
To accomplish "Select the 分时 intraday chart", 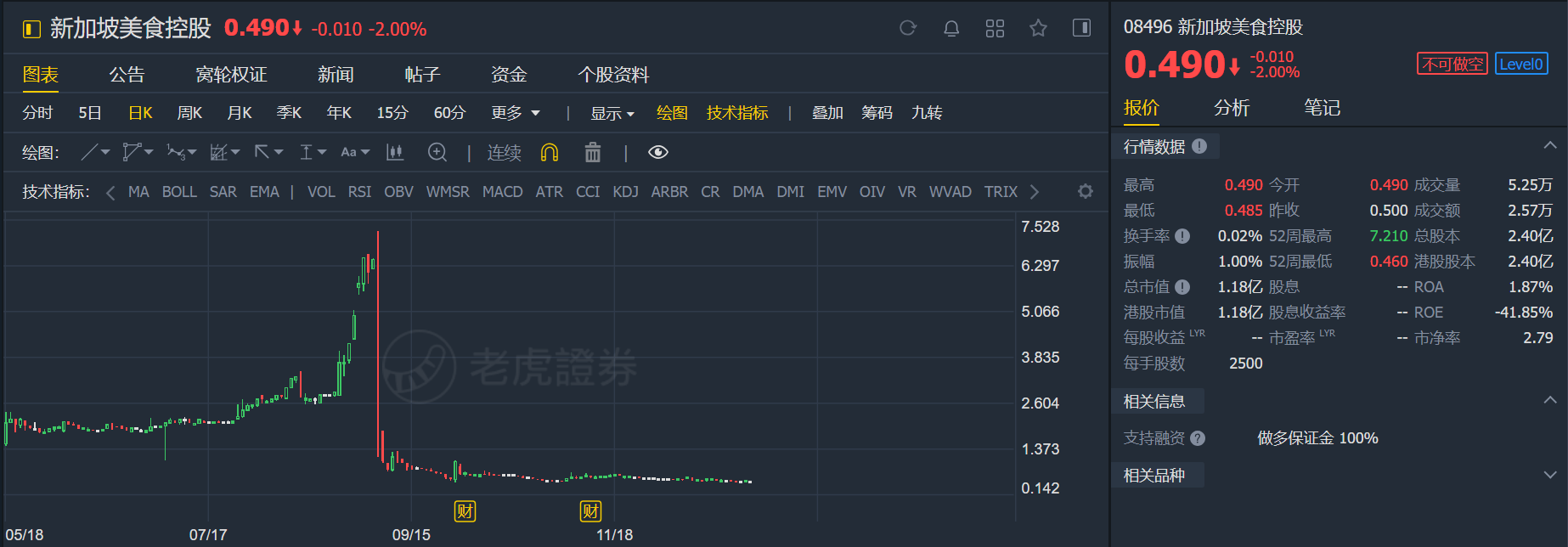I will 37,113.
